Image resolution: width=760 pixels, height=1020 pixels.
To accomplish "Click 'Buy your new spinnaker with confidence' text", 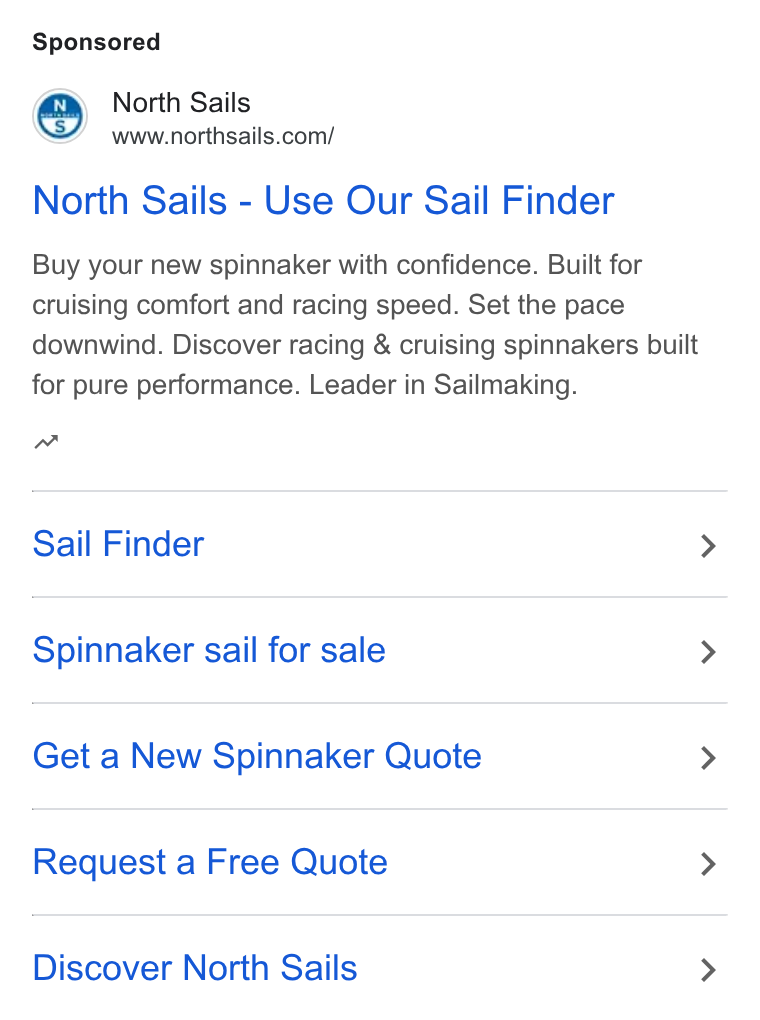I will [x=286, y=265].
